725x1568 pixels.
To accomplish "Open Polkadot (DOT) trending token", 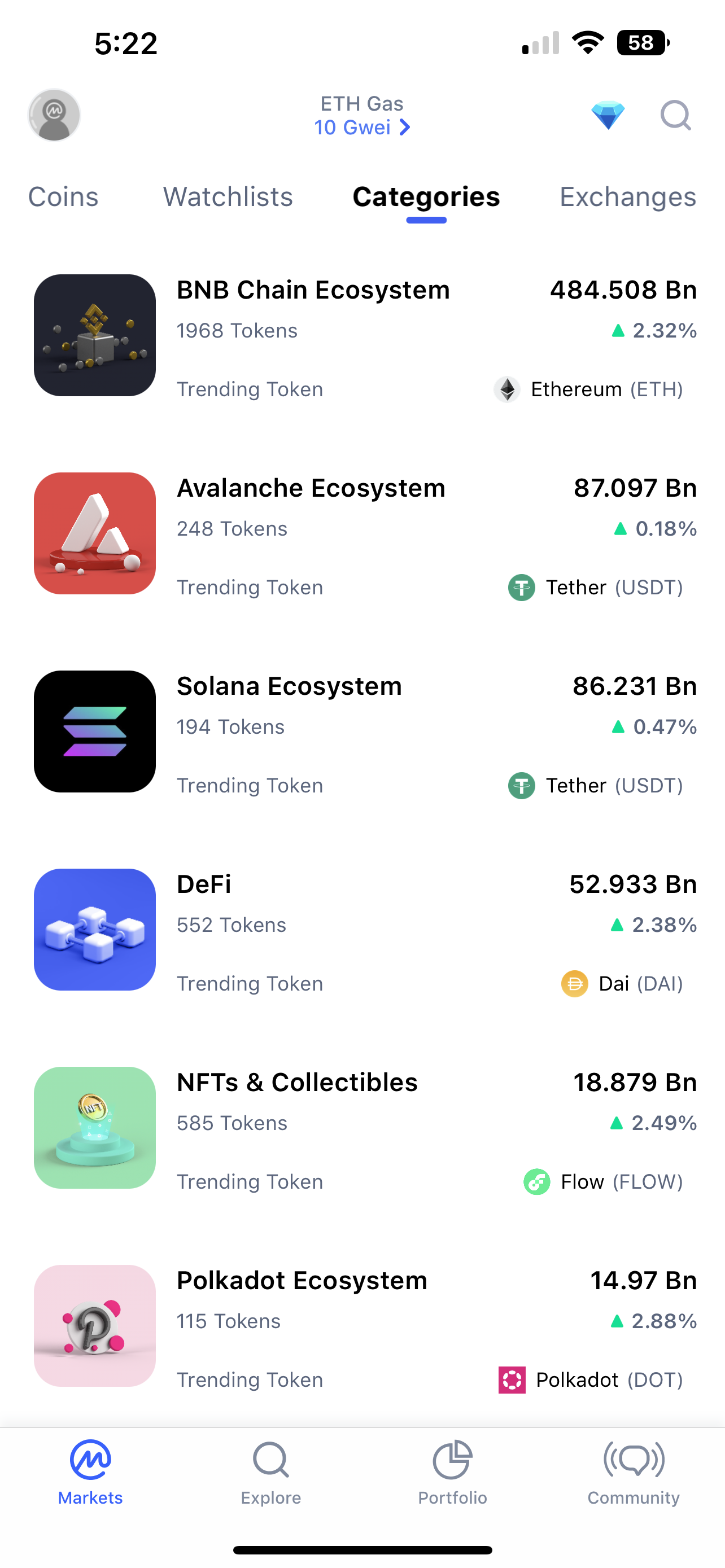I will coord(591,1380).
